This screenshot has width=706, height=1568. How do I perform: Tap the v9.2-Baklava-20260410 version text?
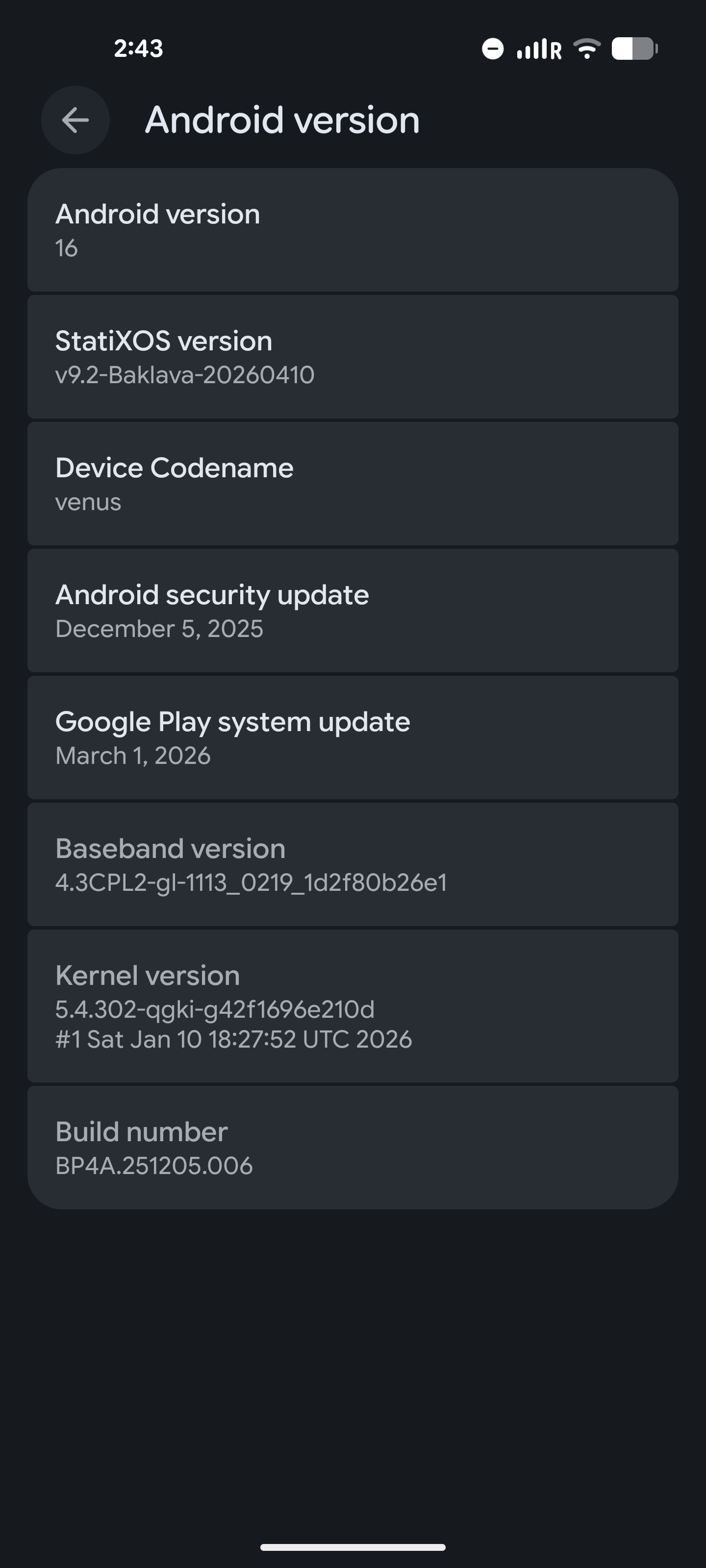coord(184,375)
